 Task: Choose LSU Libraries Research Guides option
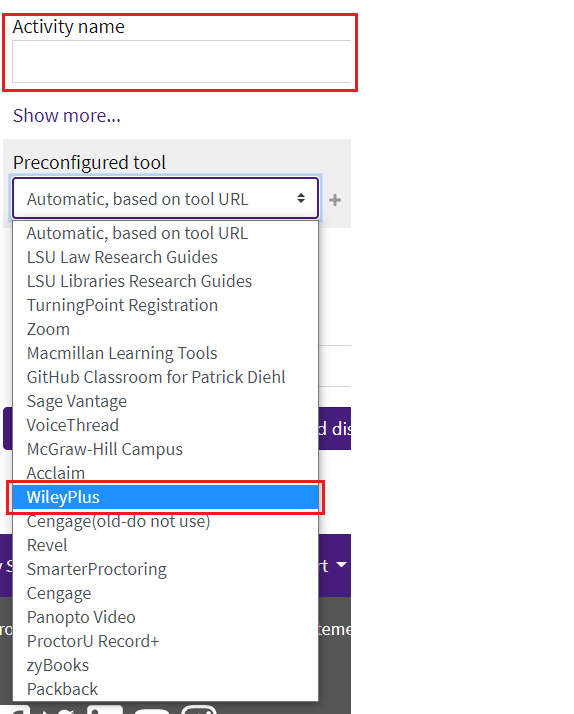pos(165,281)
